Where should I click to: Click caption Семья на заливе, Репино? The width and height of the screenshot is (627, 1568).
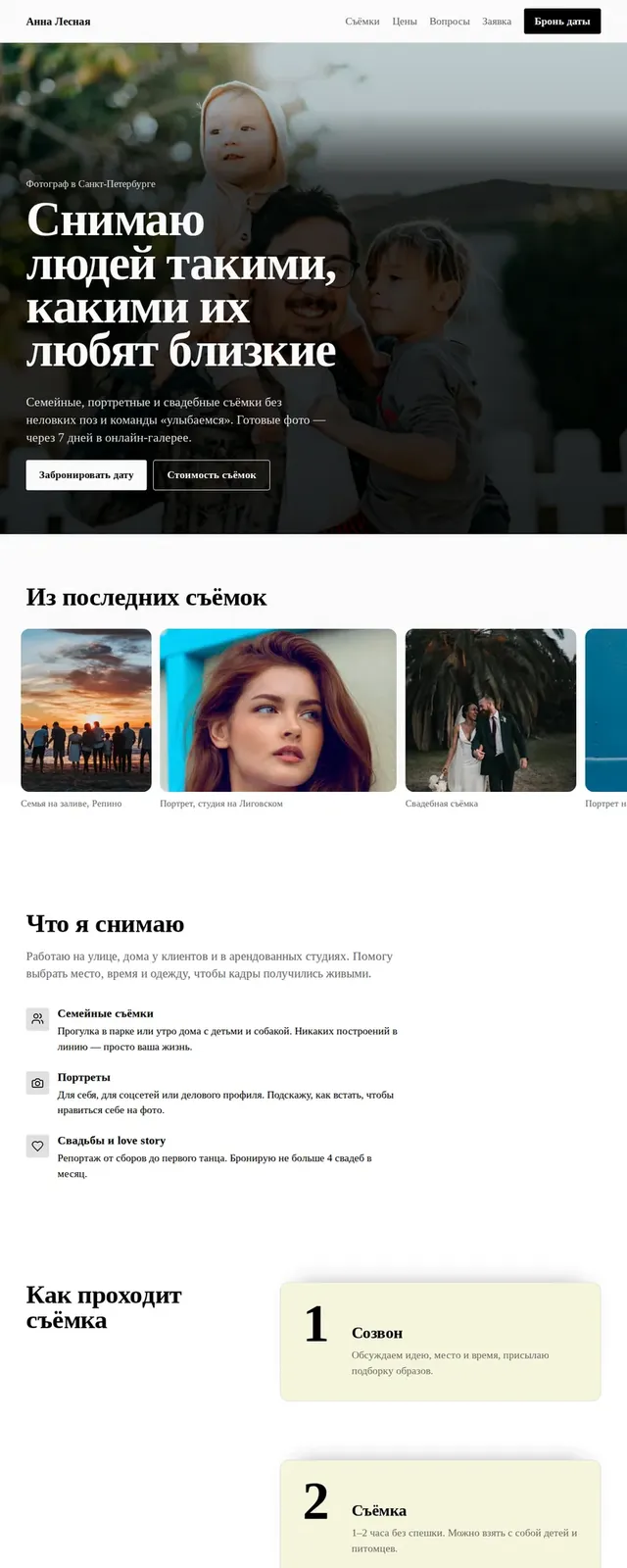[x=72, y=804]
